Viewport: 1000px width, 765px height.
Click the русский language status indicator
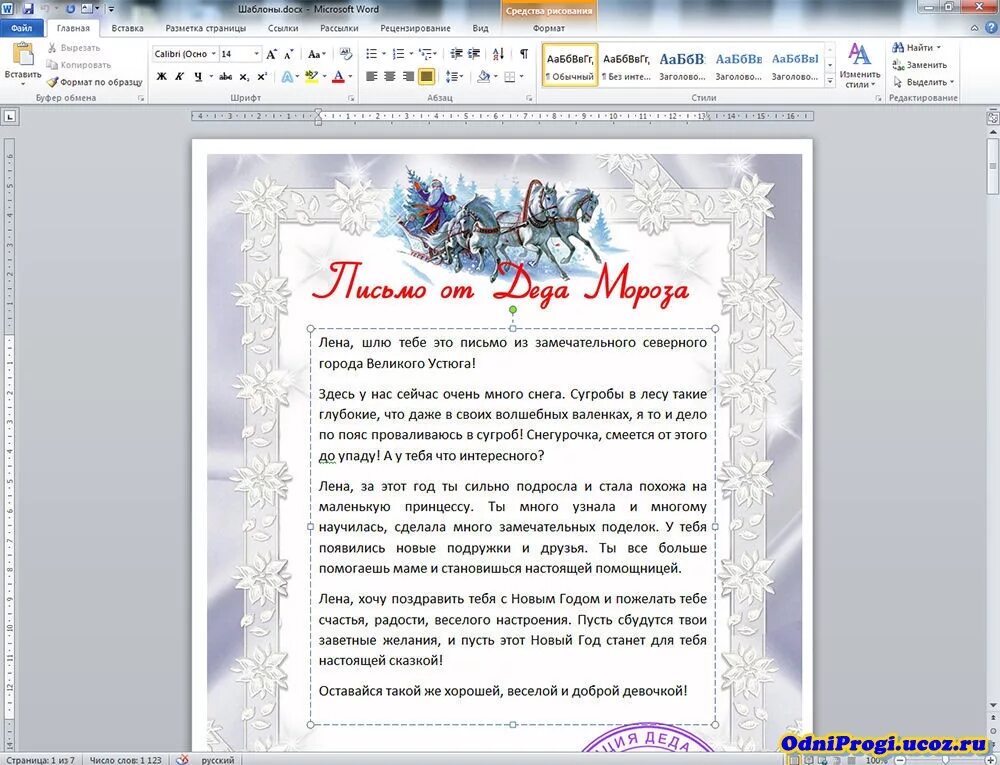(x=217, y=760)
